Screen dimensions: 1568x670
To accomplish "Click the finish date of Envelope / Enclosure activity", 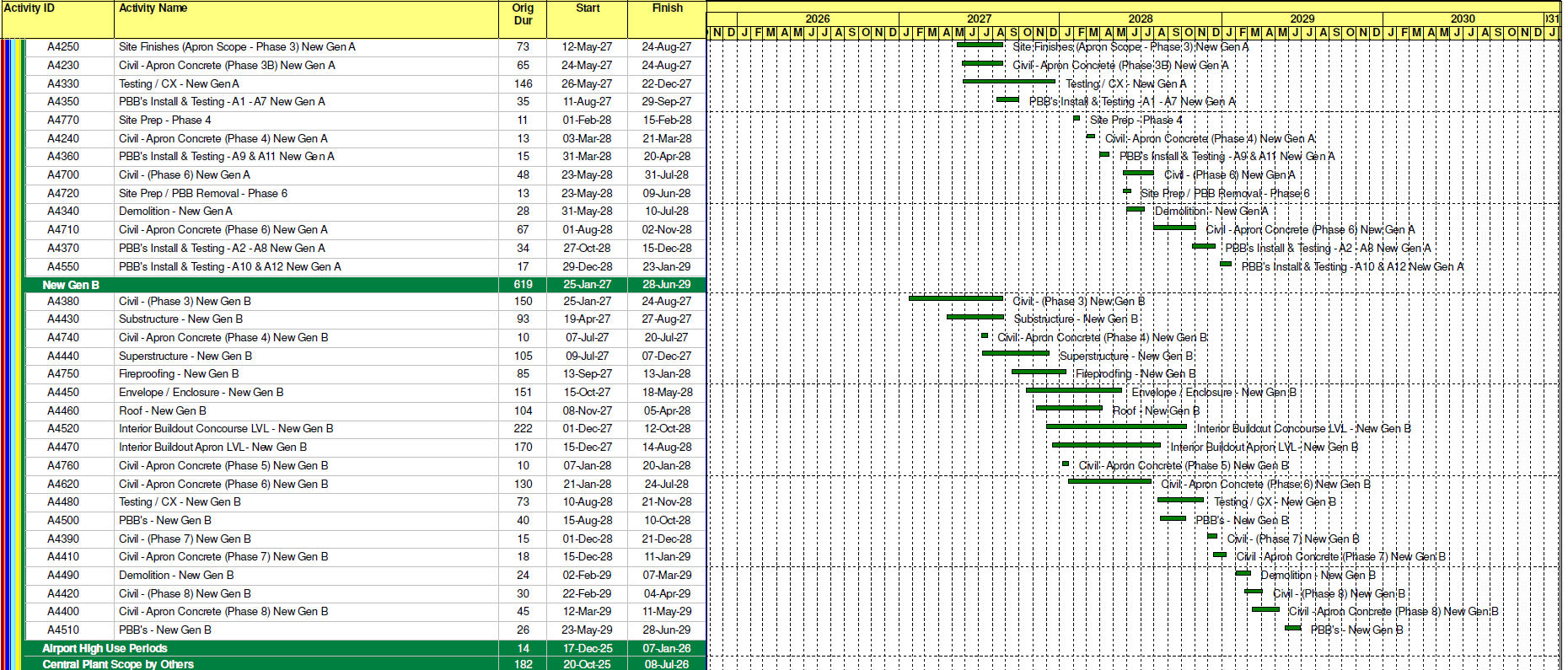I will 667,393.
